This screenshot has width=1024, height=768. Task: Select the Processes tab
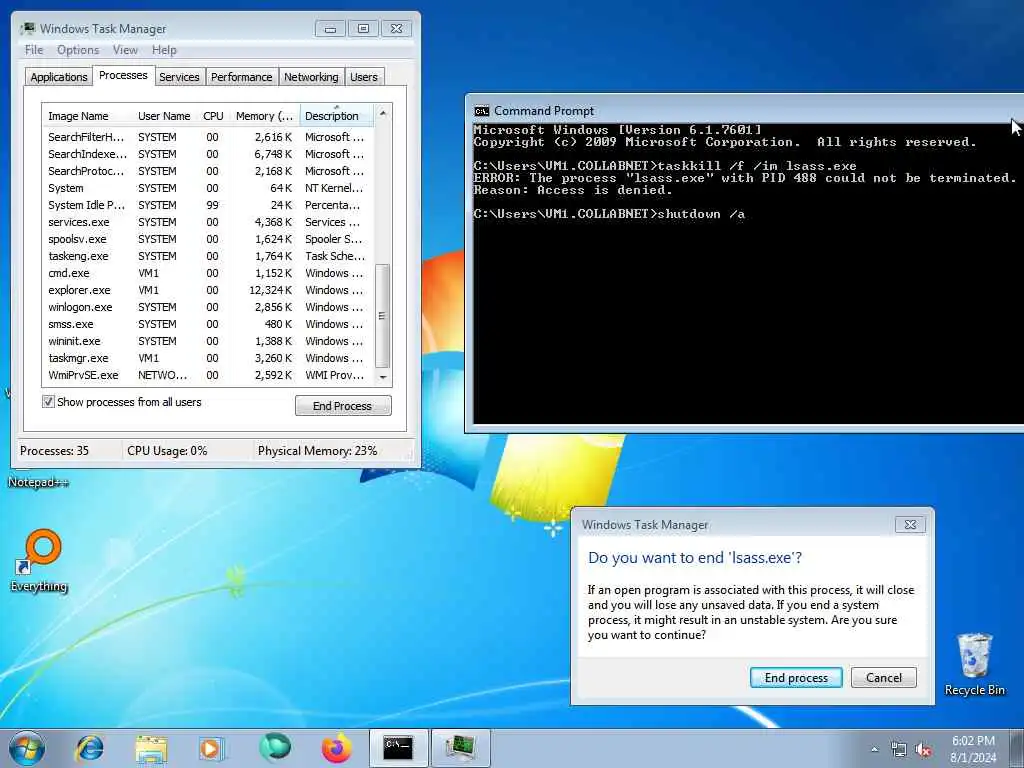coord(123,76)
